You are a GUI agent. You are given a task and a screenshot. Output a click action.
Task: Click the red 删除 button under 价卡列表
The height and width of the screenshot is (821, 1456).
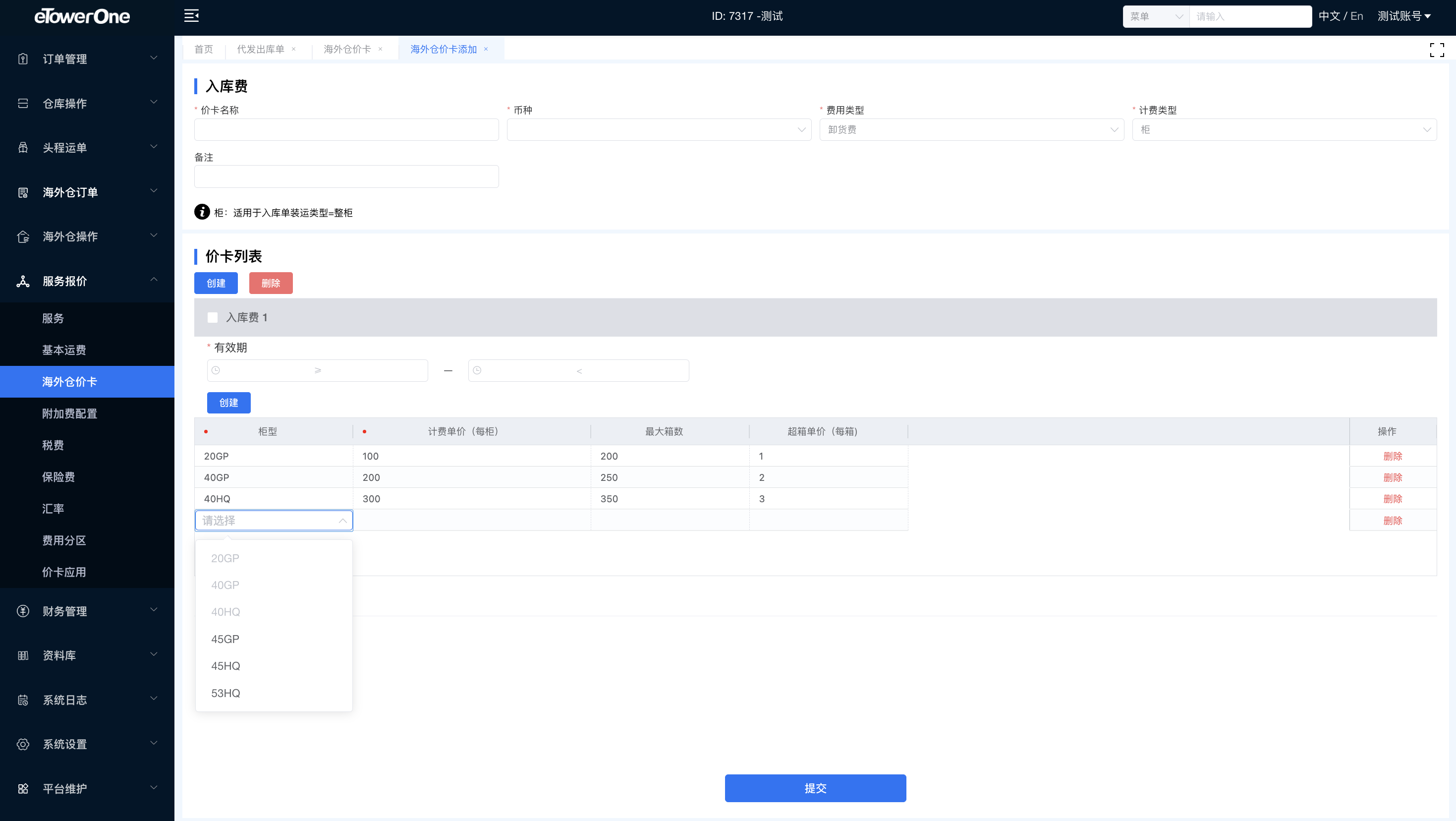271,283
